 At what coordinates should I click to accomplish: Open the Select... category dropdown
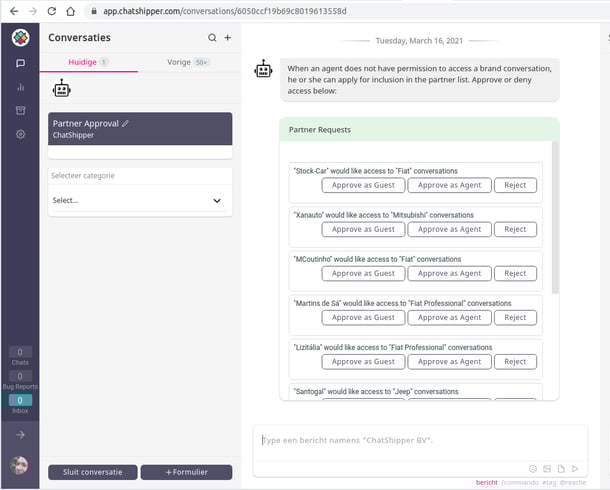point(140,201)
